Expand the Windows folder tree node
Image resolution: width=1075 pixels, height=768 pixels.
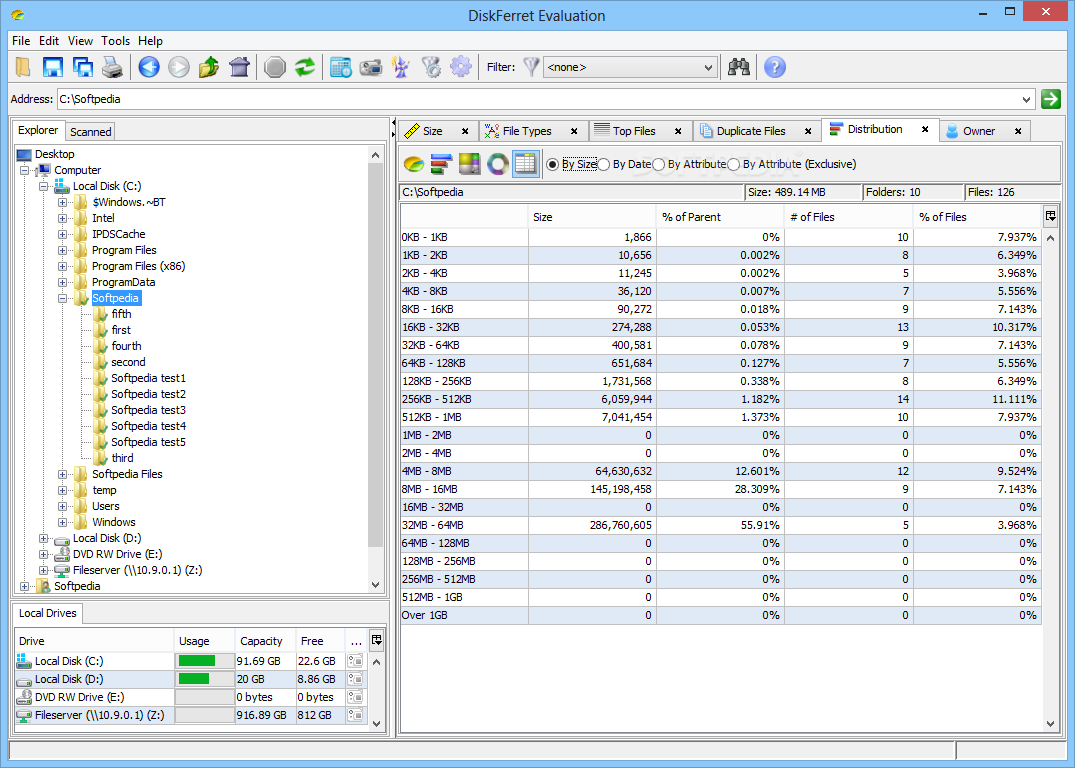[62, 523]
